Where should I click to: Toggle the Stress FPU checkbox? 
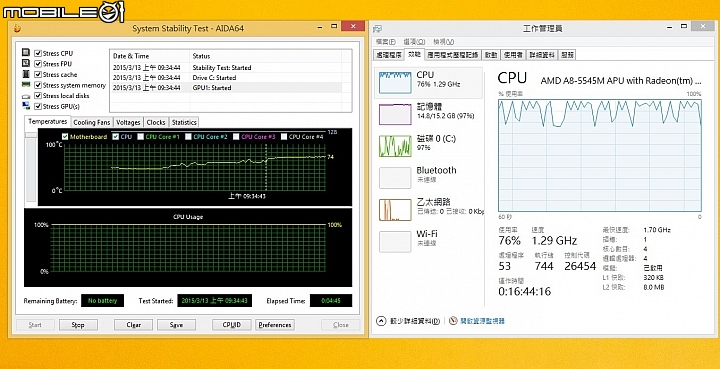pyautogui.click(x=38, y=64)
